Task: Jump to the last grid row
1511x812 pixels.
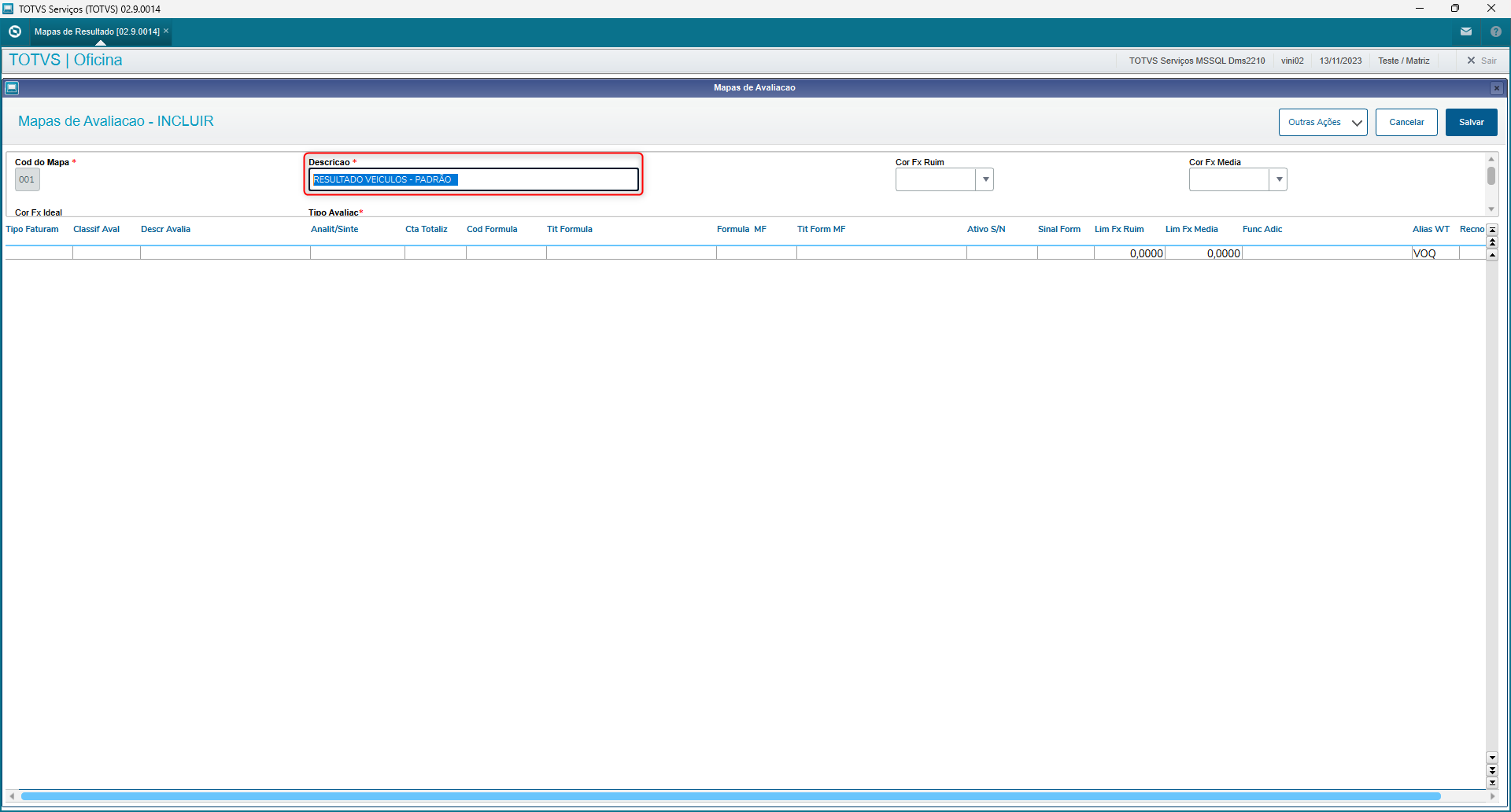Action: click(1492, 783)
